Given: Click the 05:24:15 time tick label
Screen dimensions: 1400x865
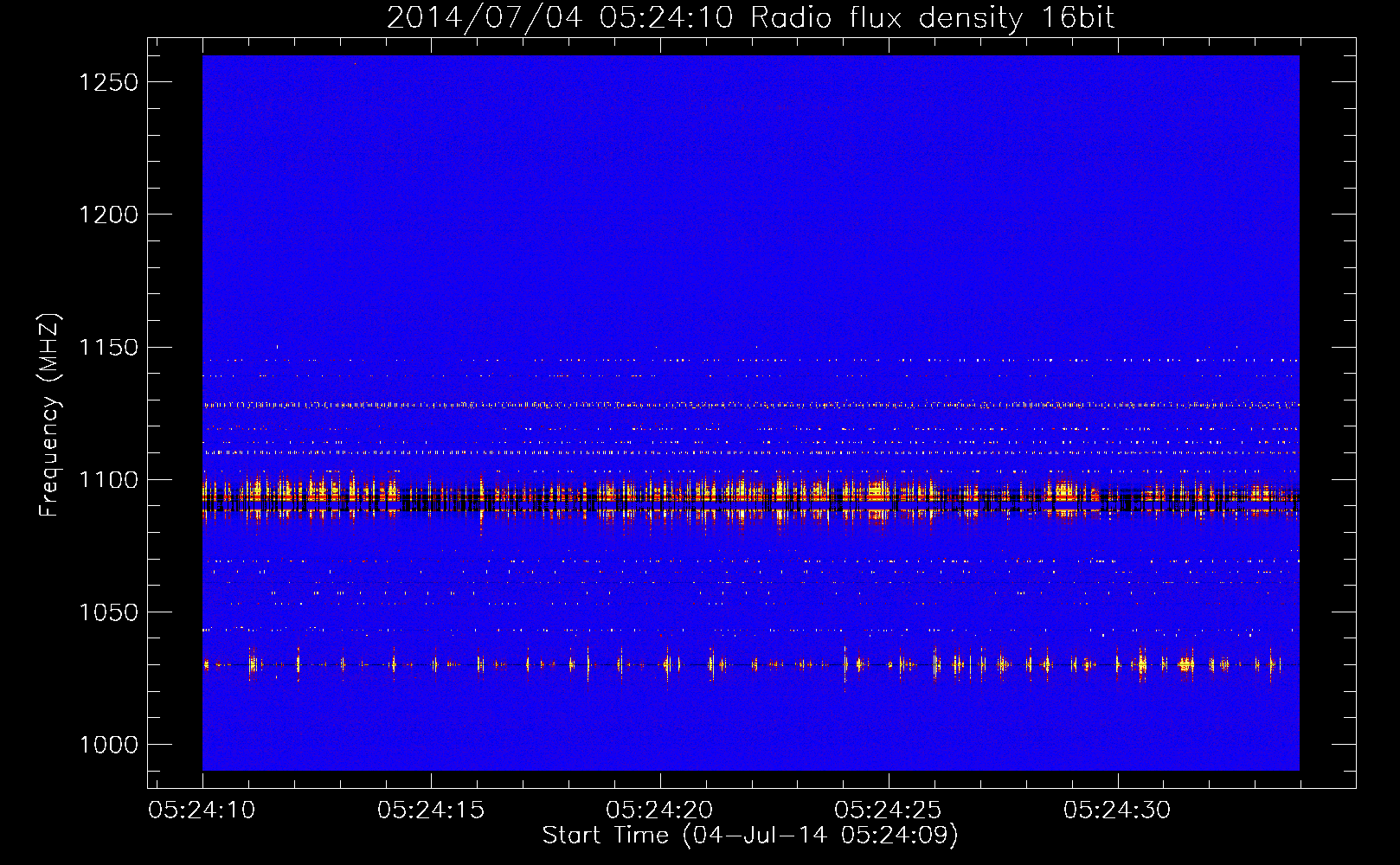Looking at the screenshot, I should click(431, 811).
